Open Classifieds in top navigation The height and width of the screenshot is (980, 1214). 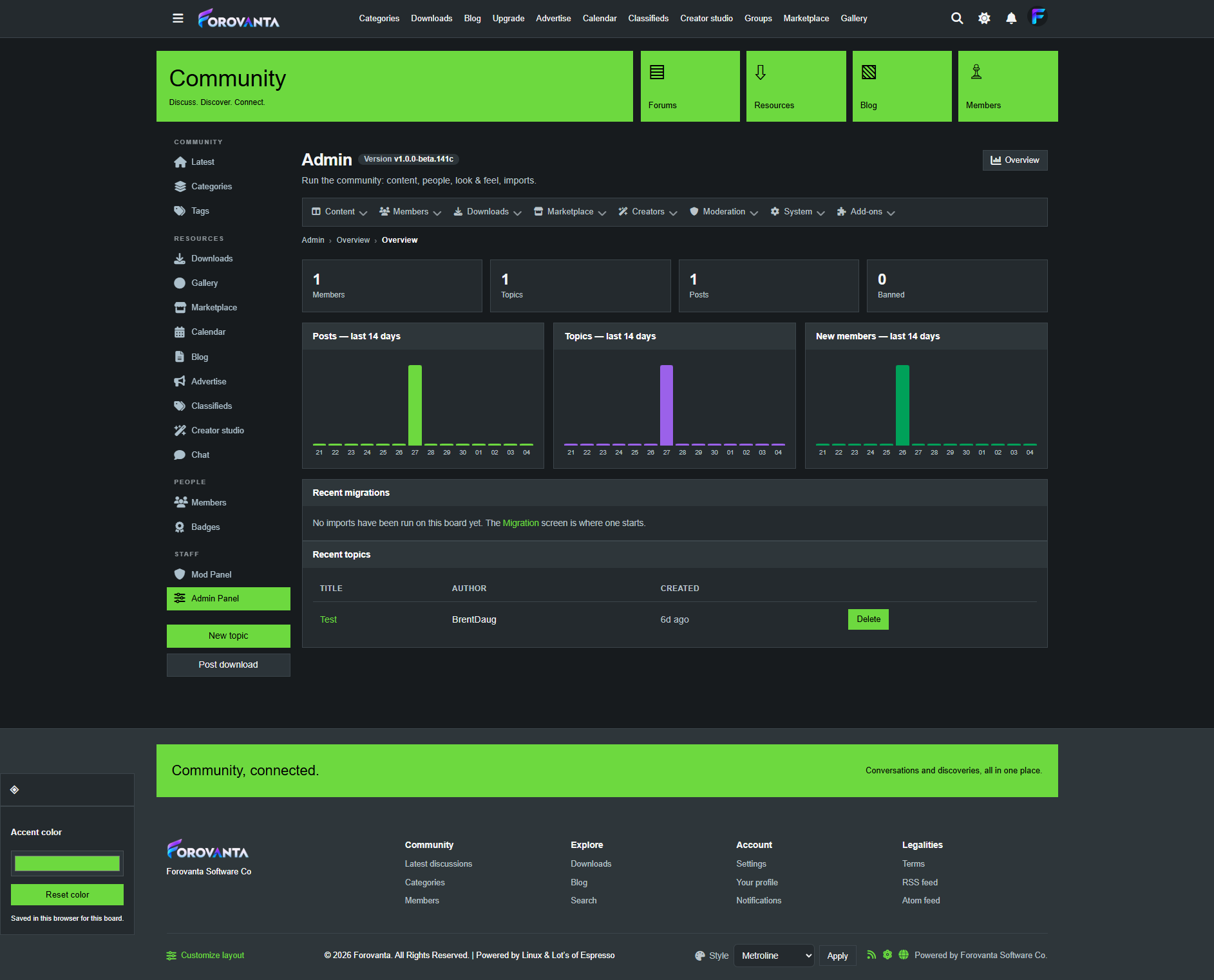tap(648, 18)
